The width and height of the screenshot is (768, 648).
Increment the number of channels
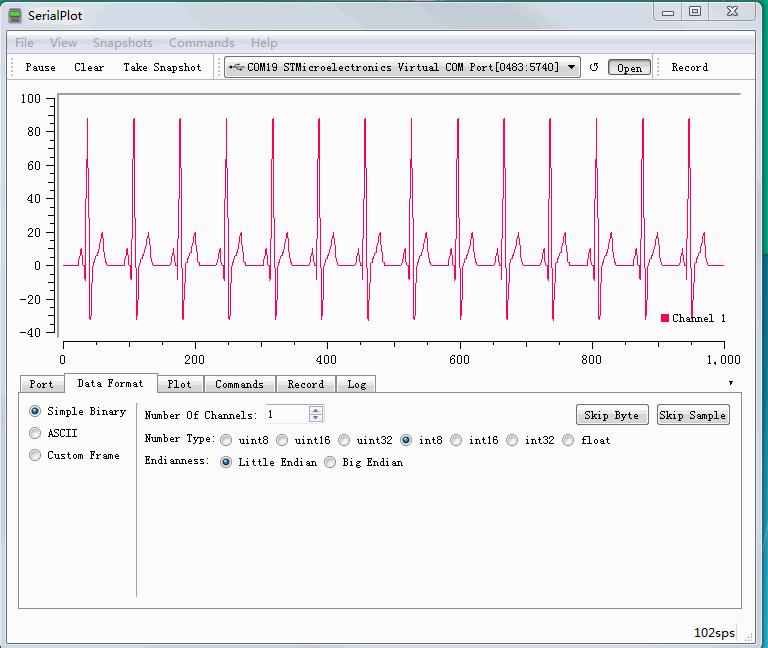[316, 410]
